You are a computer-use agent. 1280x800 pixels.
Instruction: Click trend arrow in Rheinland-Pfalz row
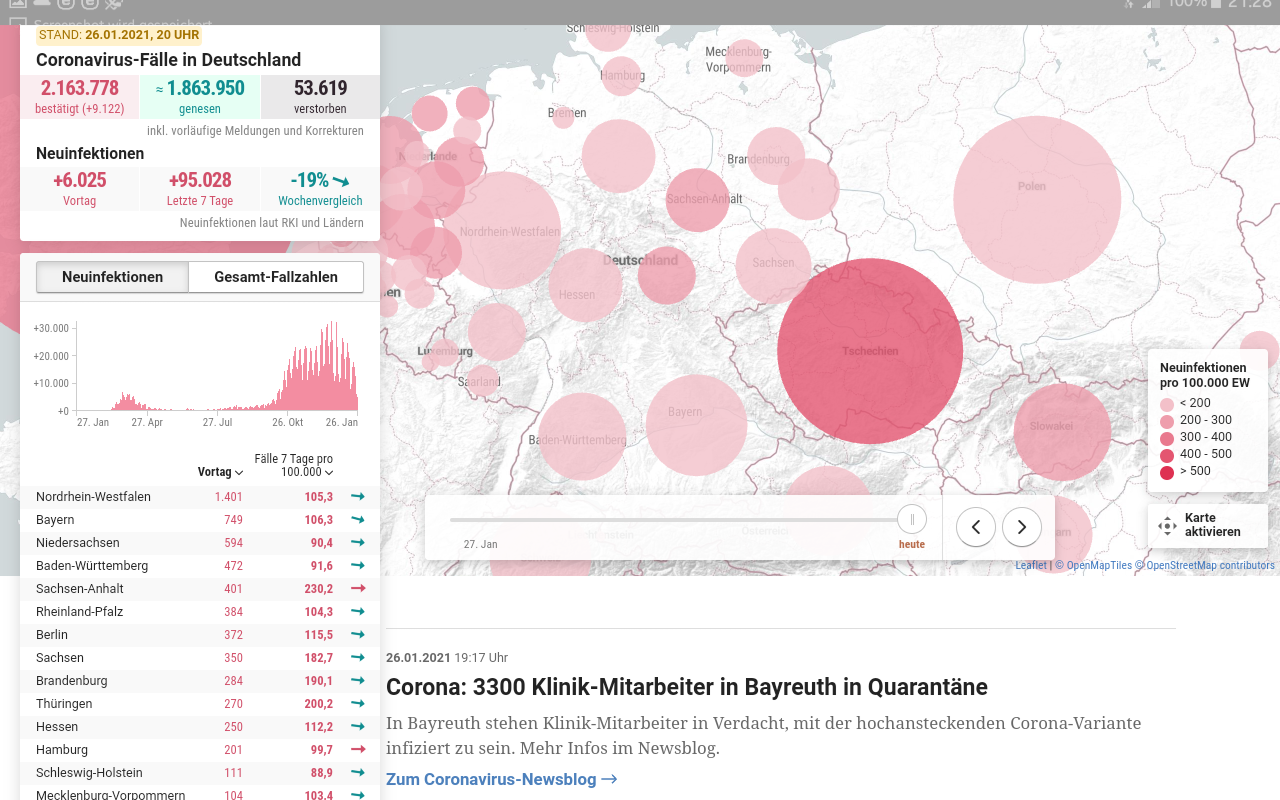(358, 612)
